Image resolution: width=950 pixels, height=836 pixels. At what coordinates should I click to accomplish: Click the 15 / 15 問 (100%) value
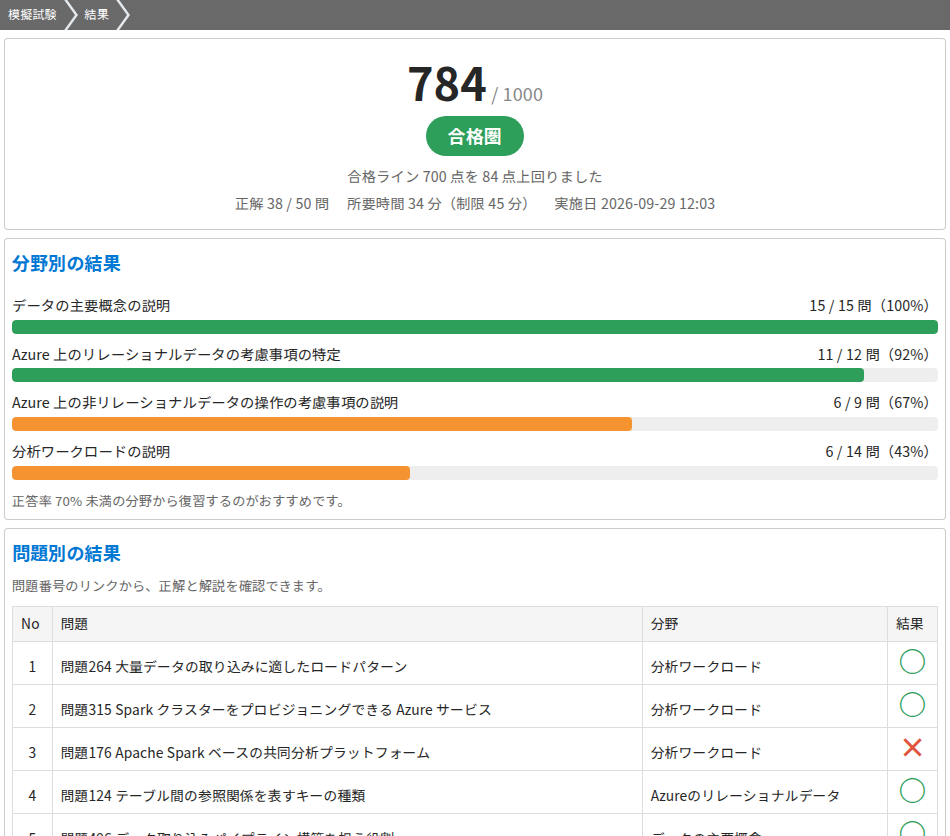click(869, 306)
